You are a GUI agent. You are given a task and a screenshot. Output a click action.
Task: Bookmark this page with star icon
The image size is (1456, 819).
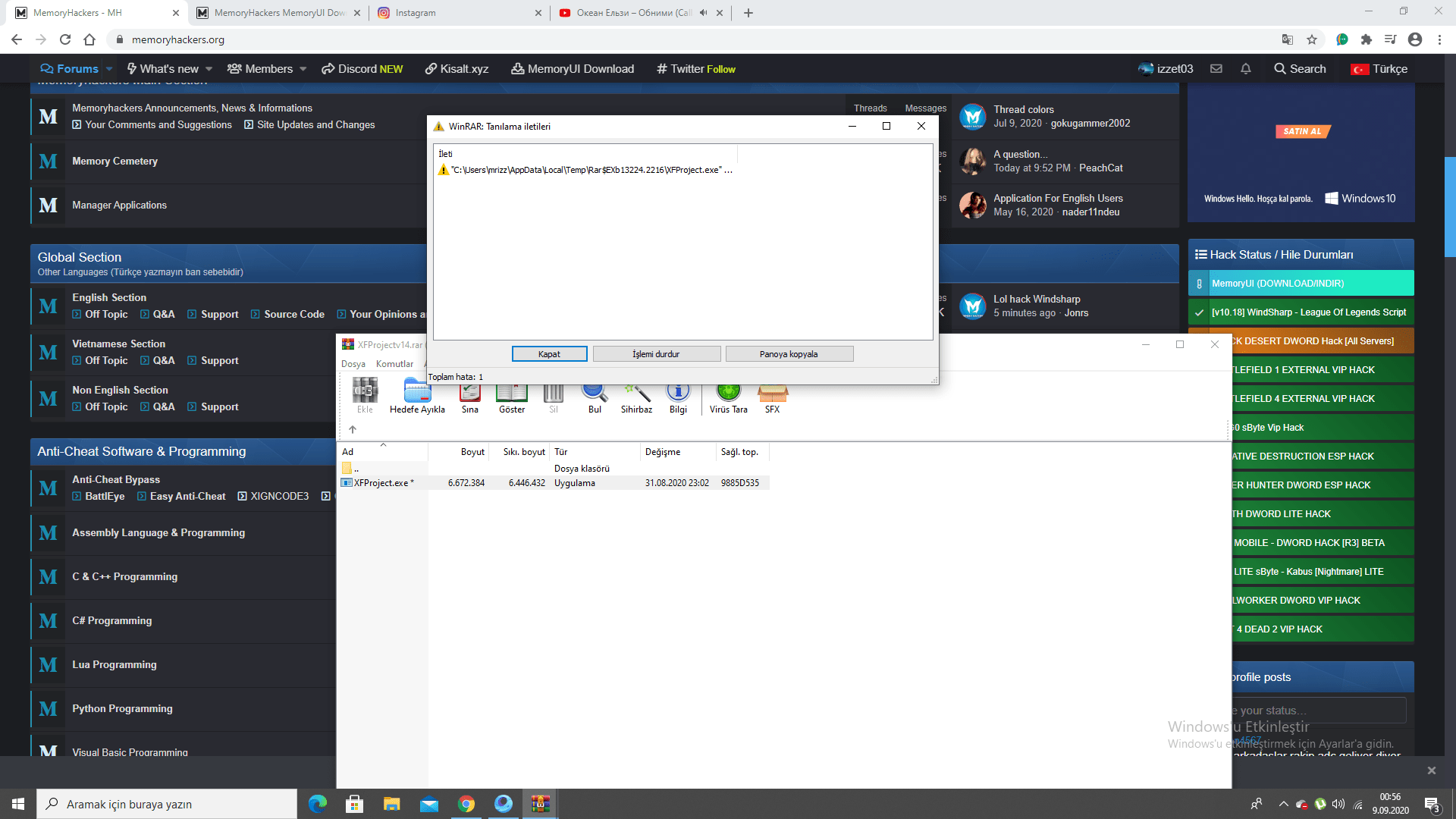(x=1312, y=39)
